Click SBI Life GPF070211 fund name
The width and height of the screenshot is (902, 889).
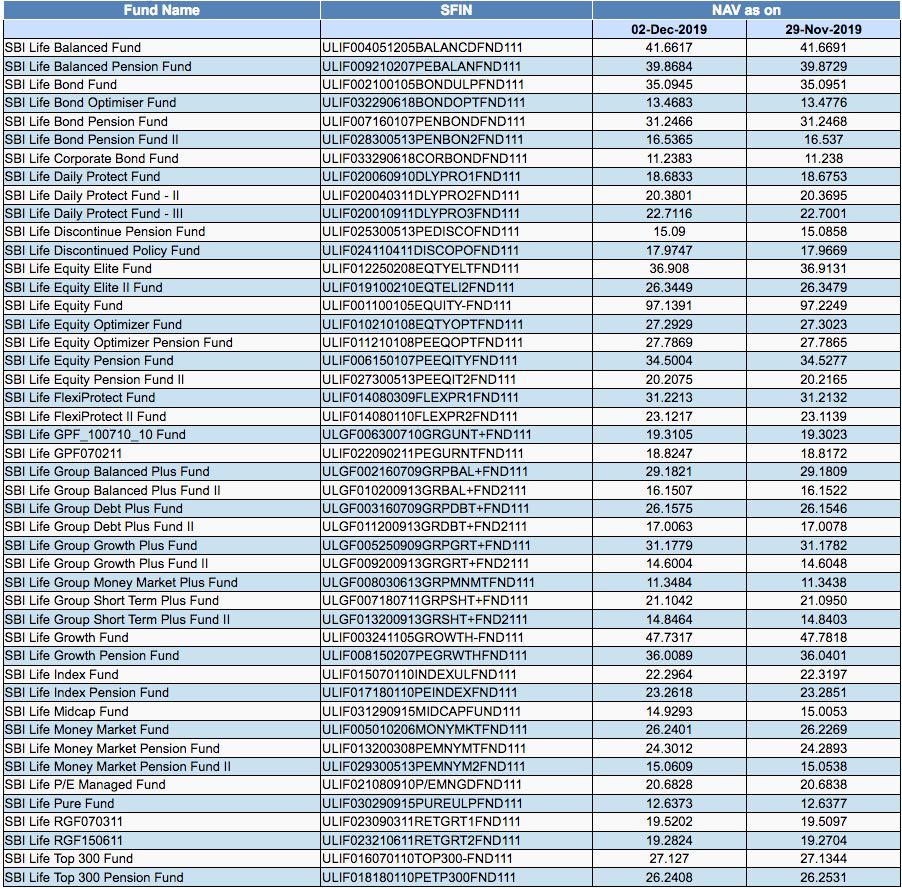point(63,453)
